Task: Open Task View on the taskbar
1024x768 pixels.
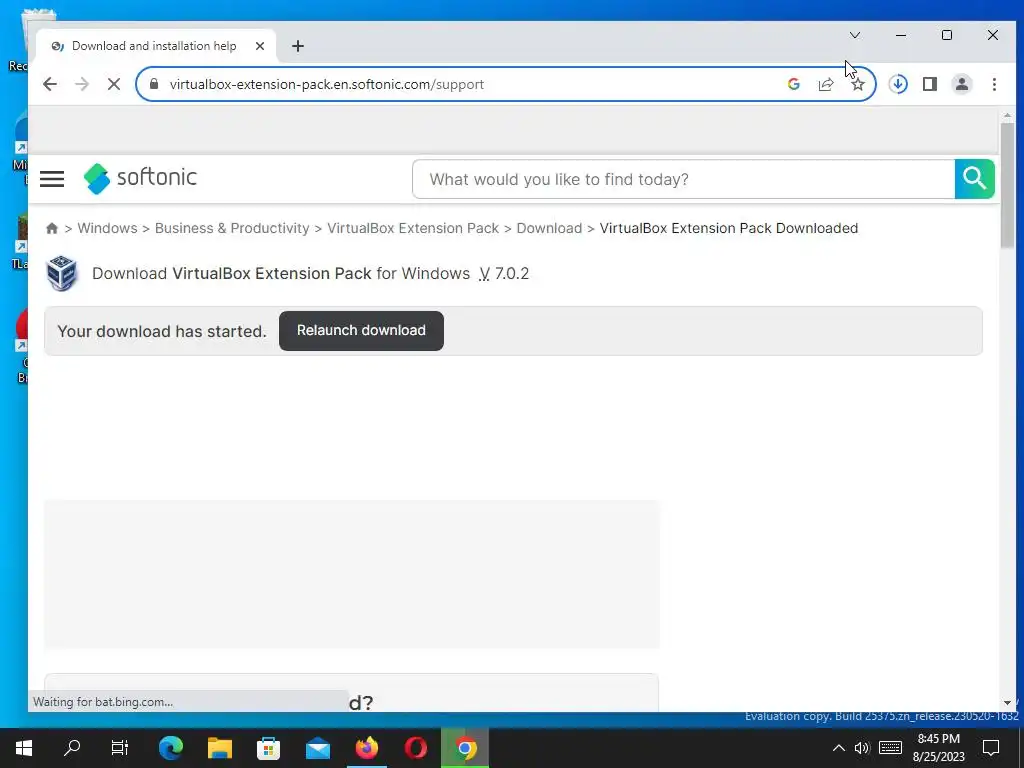Action: tap(120, 748)
